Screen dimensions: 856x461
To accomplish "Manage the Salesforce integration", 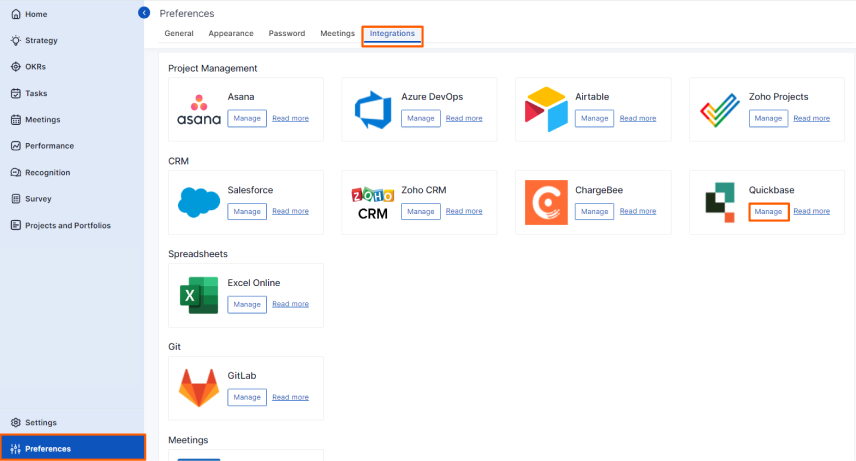I will click(247, 211).
